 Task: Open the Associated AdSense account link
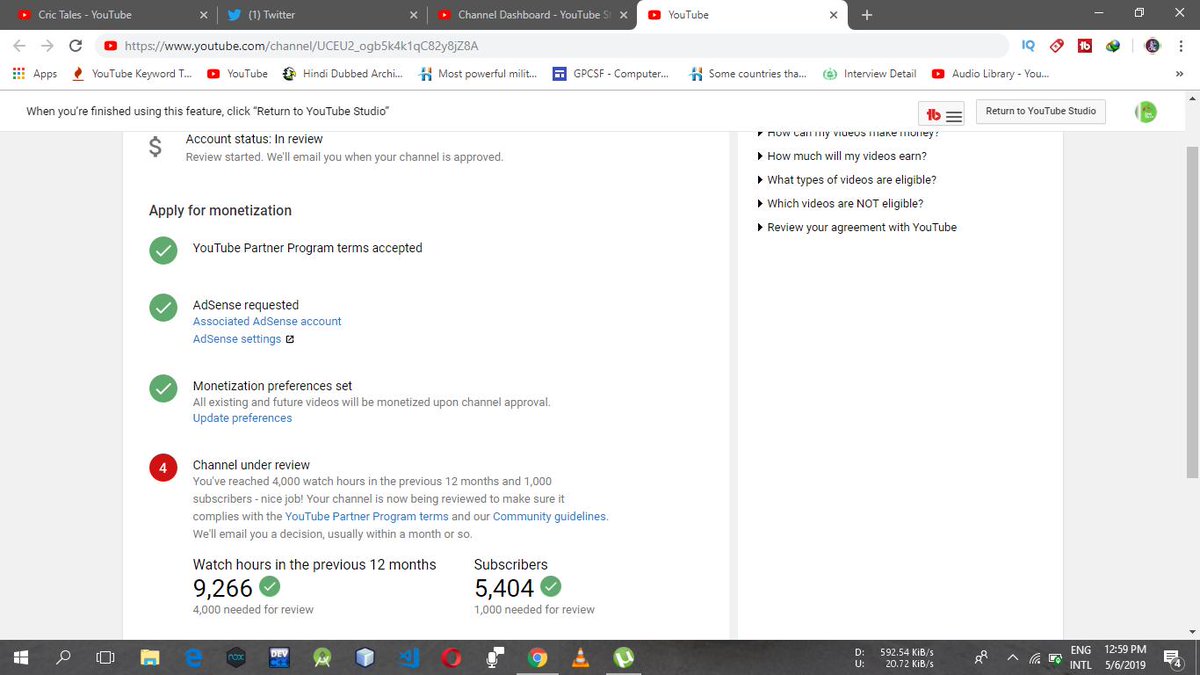pyautogui.click(x=267, y=321)
